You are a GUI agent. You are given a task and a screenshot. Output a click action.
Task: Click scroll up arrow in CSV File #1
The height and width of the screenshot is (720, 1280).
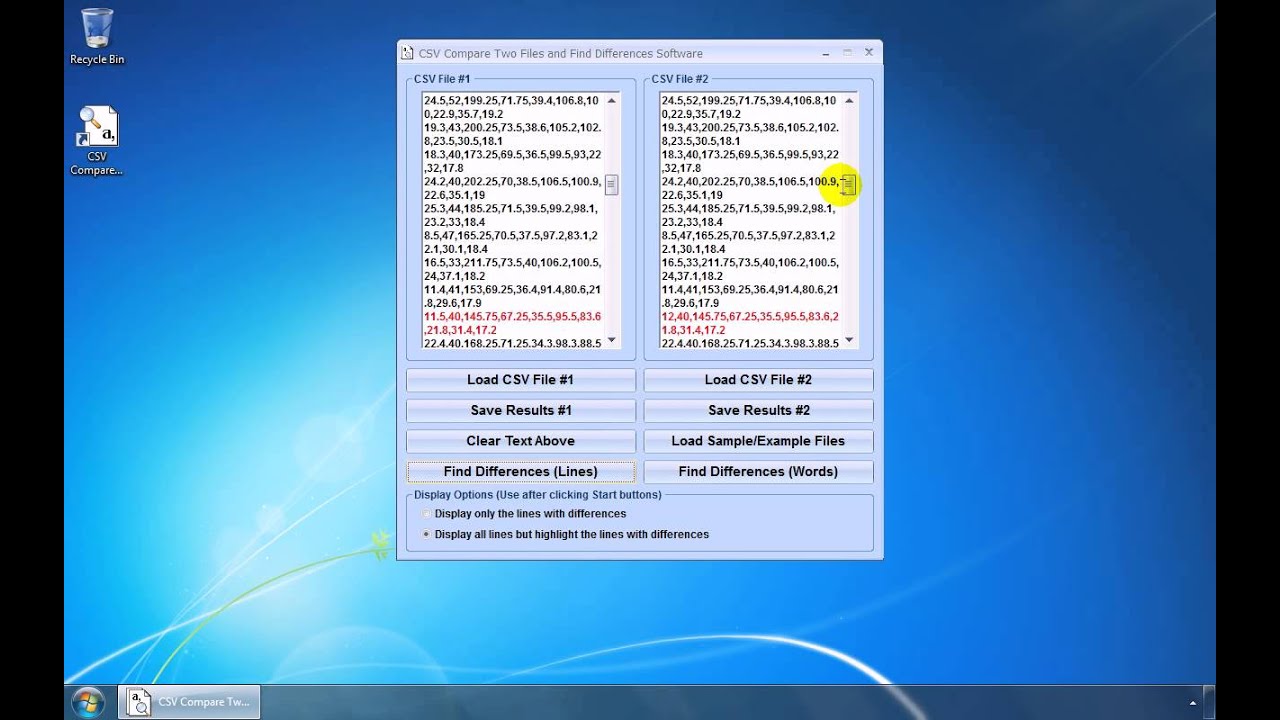click(x=611, y=101)
